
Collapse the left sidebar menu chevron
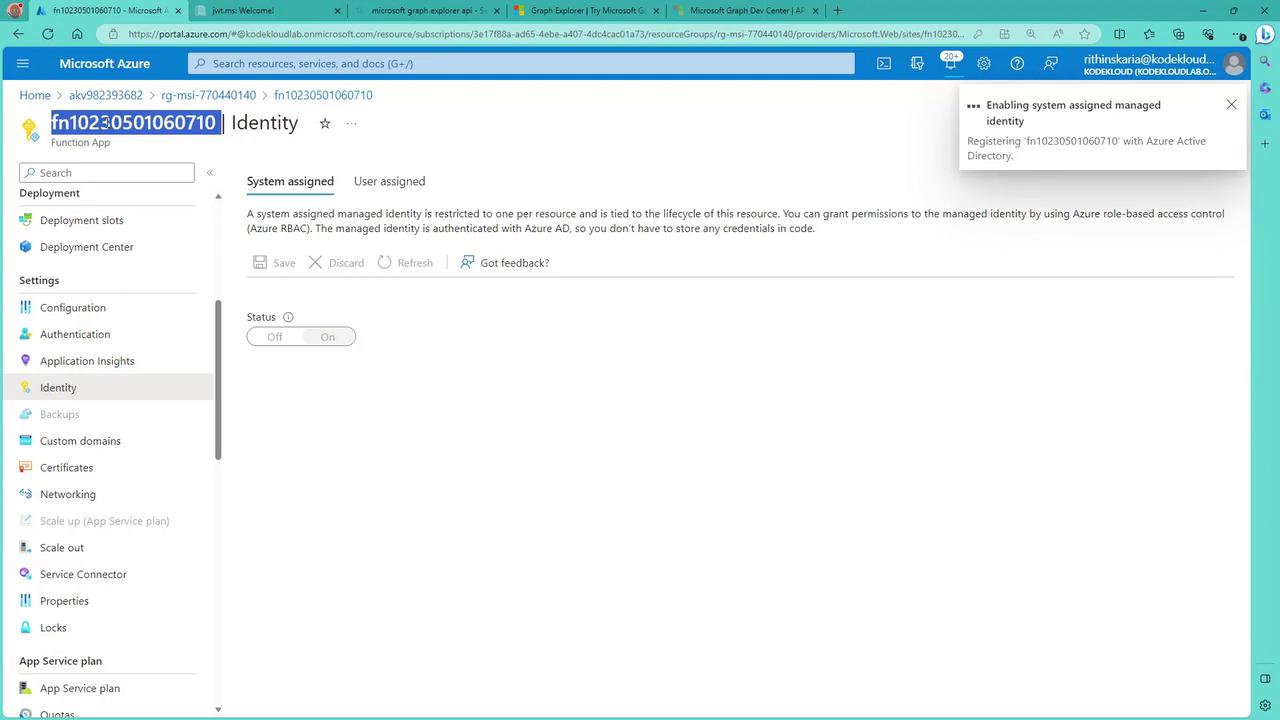tap(210, 173)
